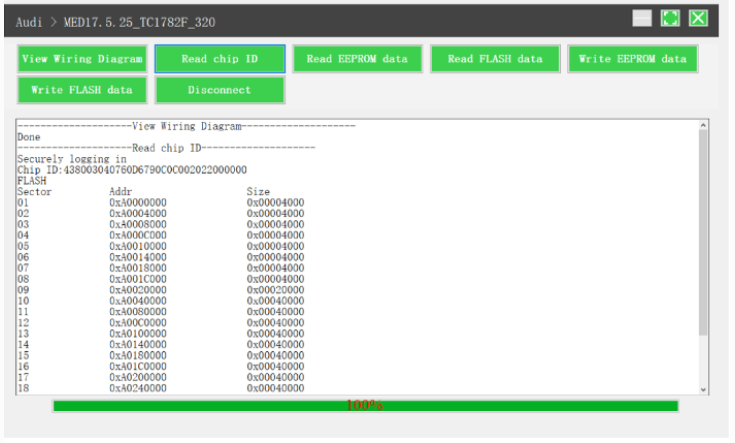This screenshot has width=735, height=443.
Task: Choose Write EEPROM data
Action: (x=632, y=59)
